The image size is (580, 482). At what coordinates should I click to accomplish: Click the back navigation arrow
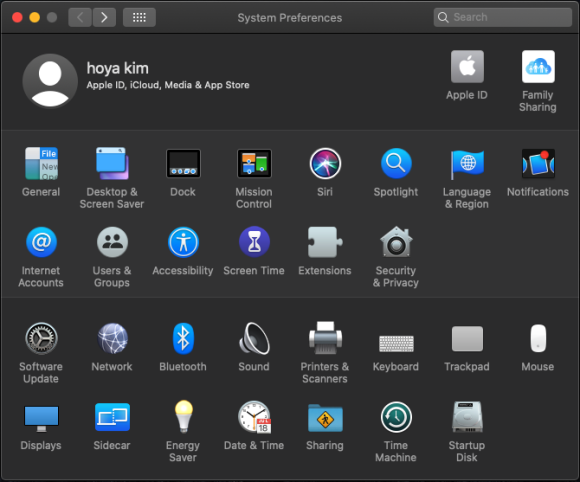(80, 17)
